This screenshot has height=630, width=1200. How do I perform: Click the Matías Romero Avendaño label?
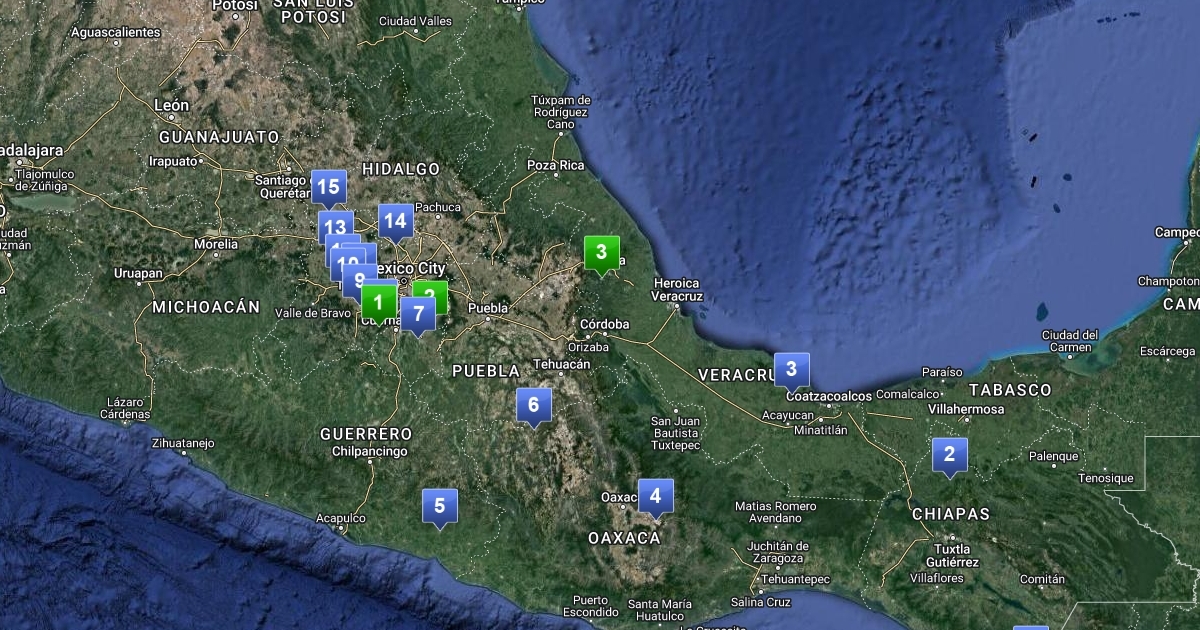pos(775,512)
